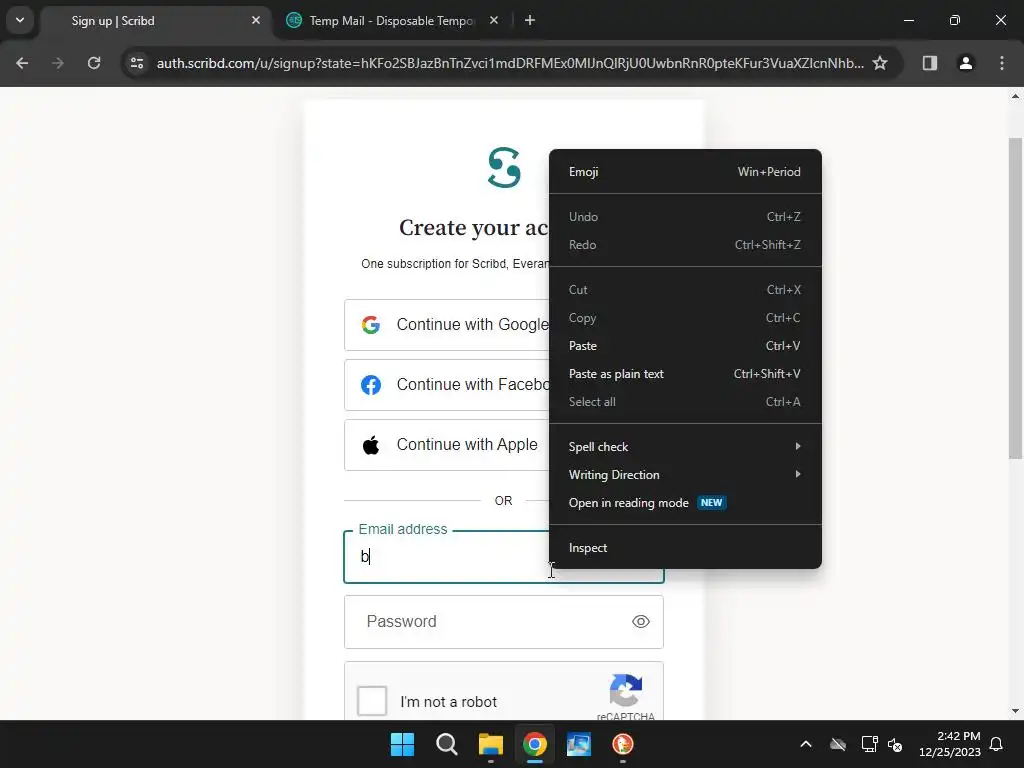The width and height of the screenshot is (1024, 768).
Task: Choose Paste as plain text
Action: pos(685,374)
